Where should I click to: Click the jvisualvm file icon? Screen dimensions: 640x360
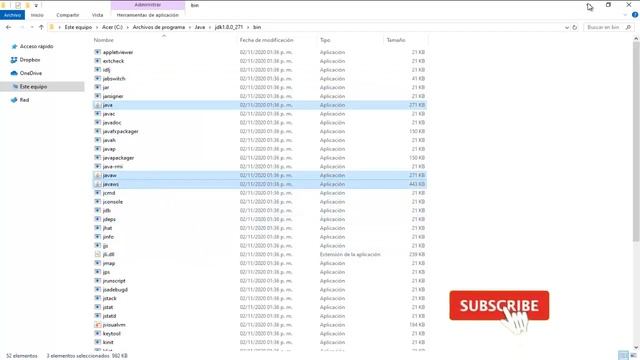coord(97,325)
